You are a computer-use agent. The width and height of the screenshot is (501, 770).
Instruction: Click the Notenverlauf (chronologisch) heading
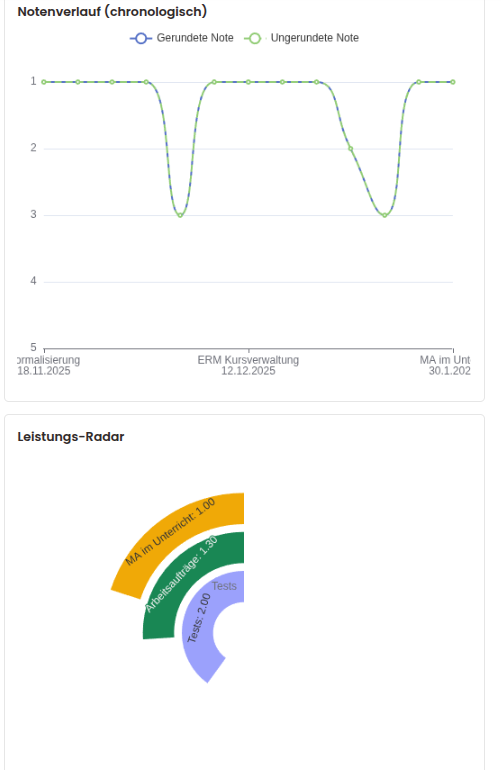click(112, 11)
